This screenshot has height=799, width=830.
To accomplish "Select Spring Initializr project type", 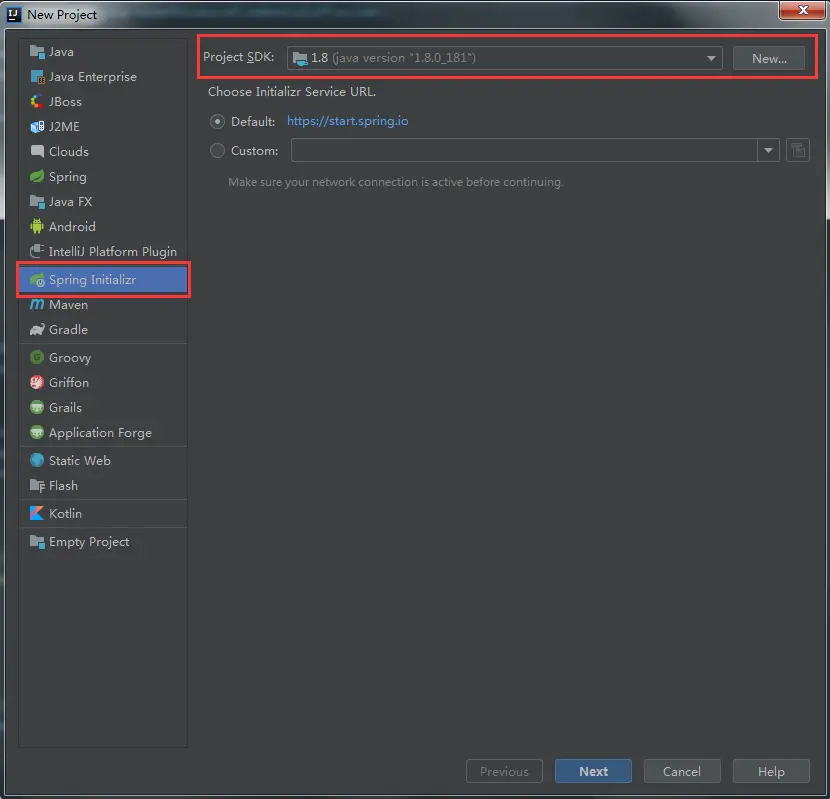I will (103, 280).
